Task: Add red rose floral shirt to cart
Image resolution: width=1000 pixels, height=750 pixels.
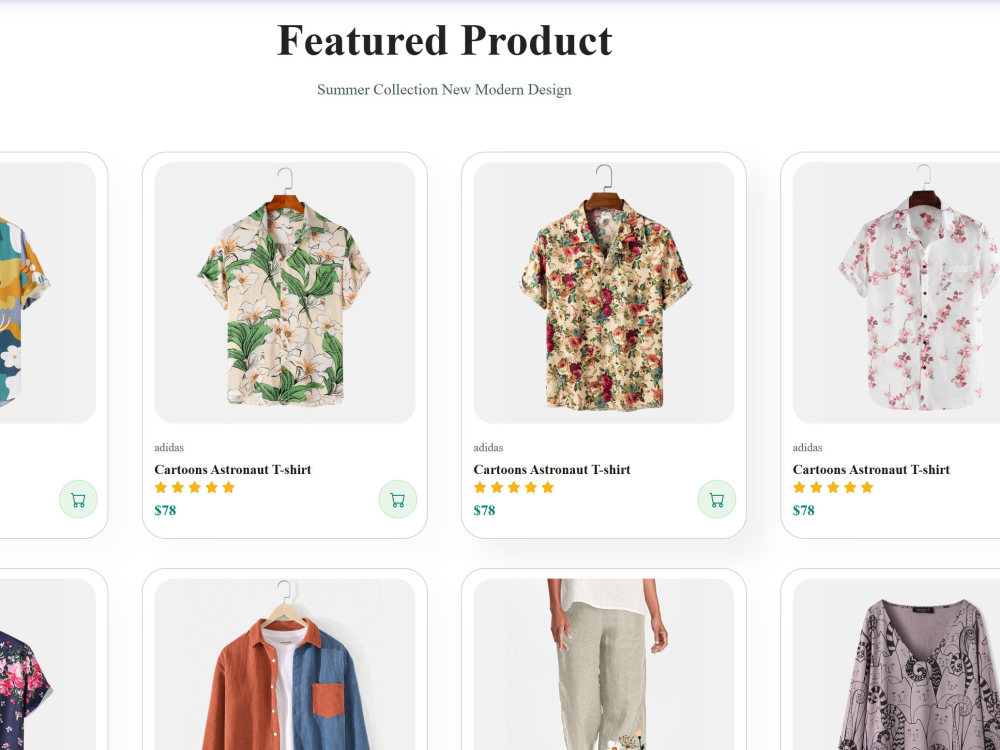Action: tap(716, 499)
